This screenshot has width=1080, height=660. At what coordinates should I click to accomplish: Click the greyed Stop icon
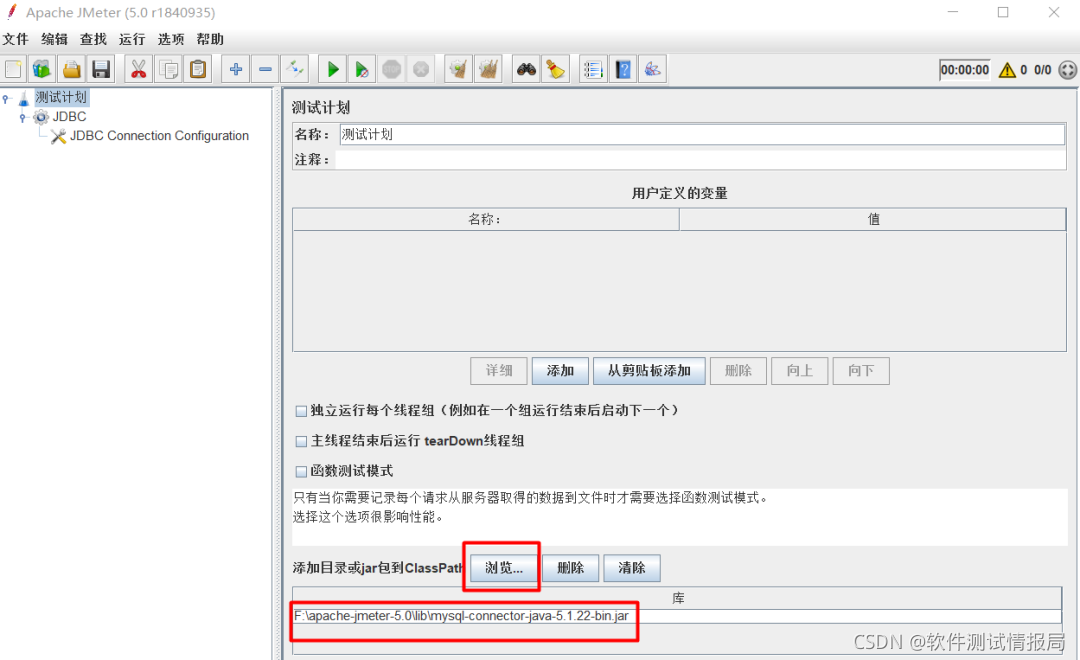[x=391, y=70]
